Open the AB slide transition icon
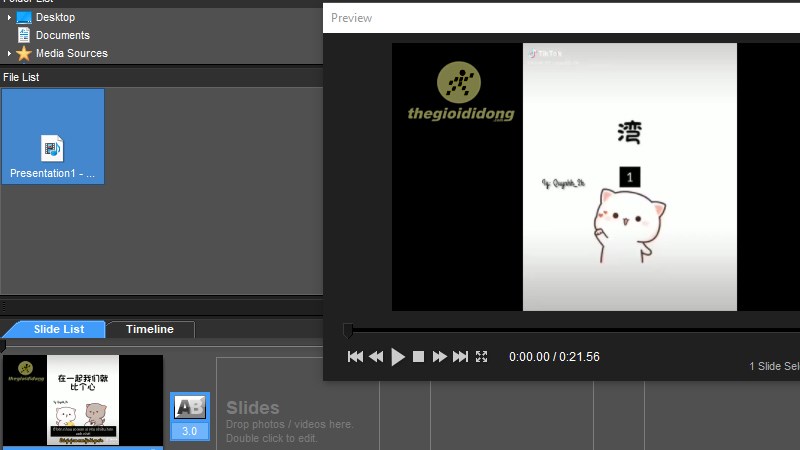Viewport: 800px width, 450px height. 189,407
